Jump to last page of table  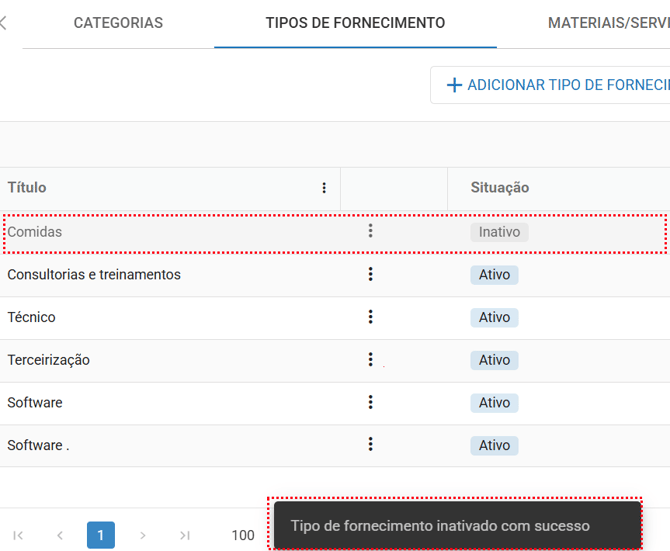click(185, 535)
